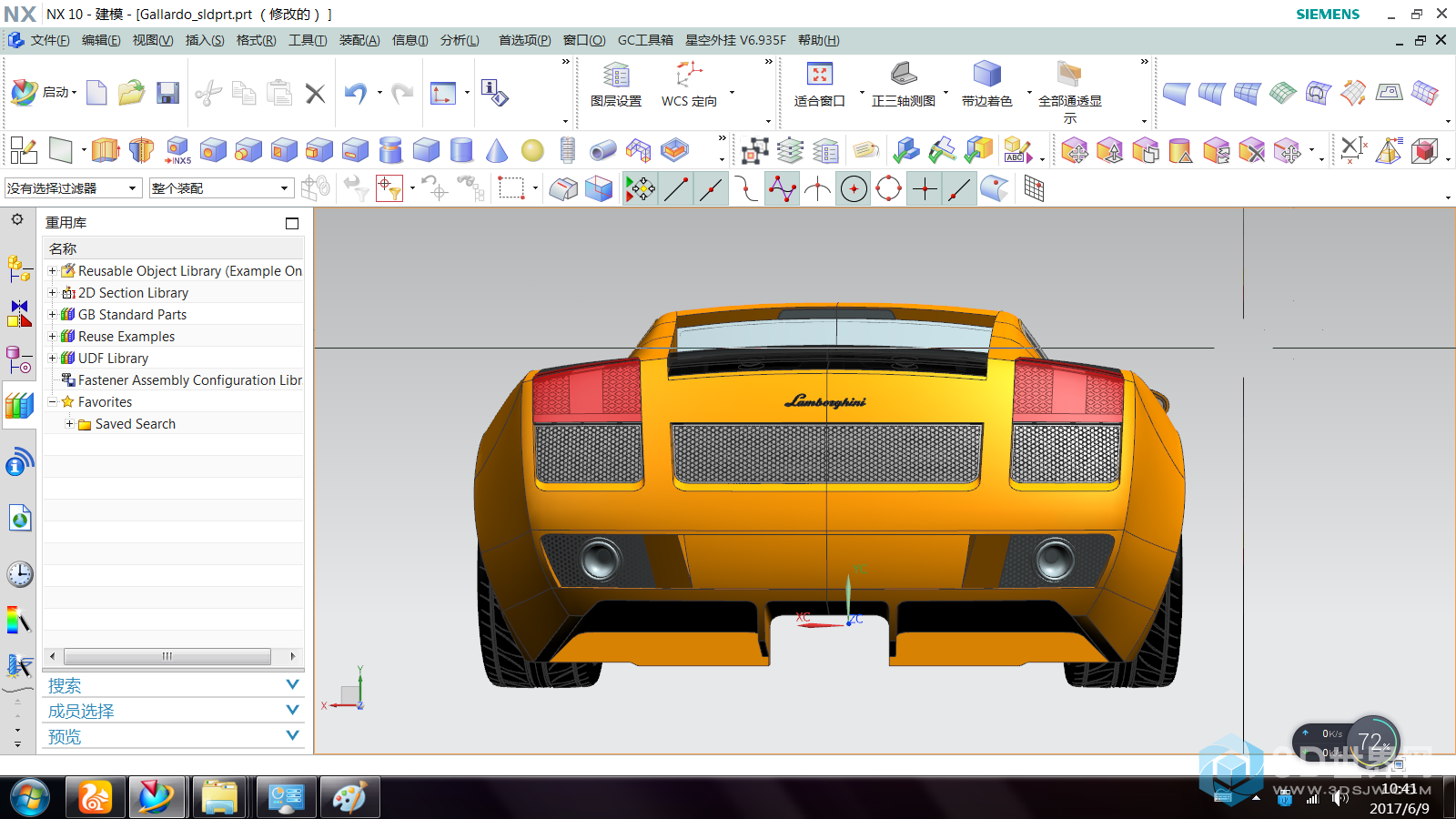The width and height of the screenshot is (1456, 819).
Task: Click WCS 定向 icon
Action: (689, 86)
